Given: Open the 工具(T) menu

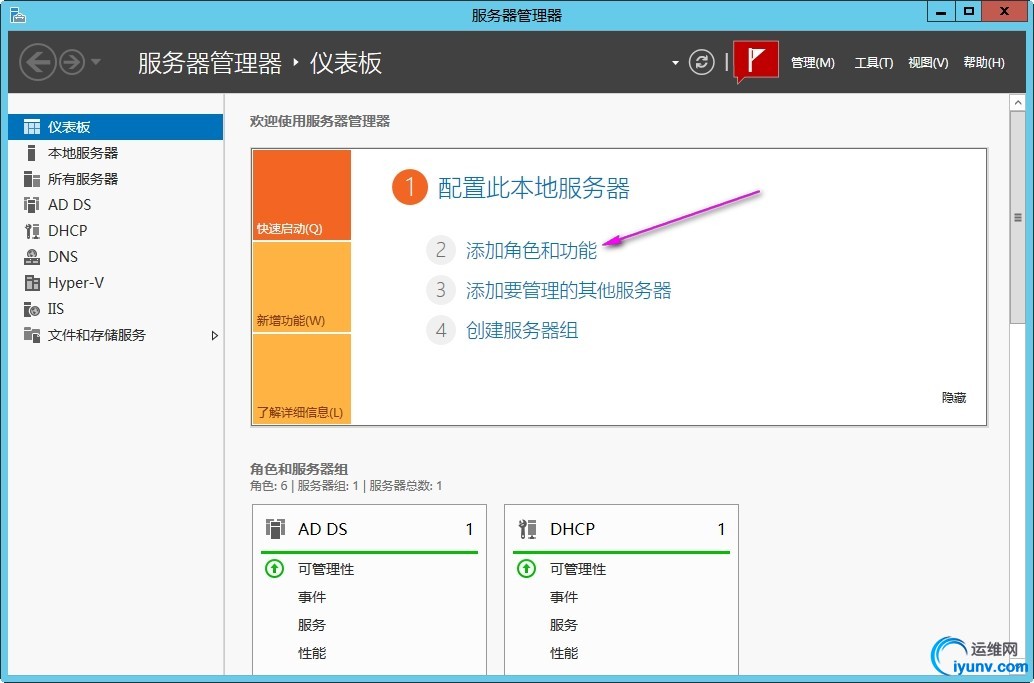Looking at the screenshot, I should [874, 63].
